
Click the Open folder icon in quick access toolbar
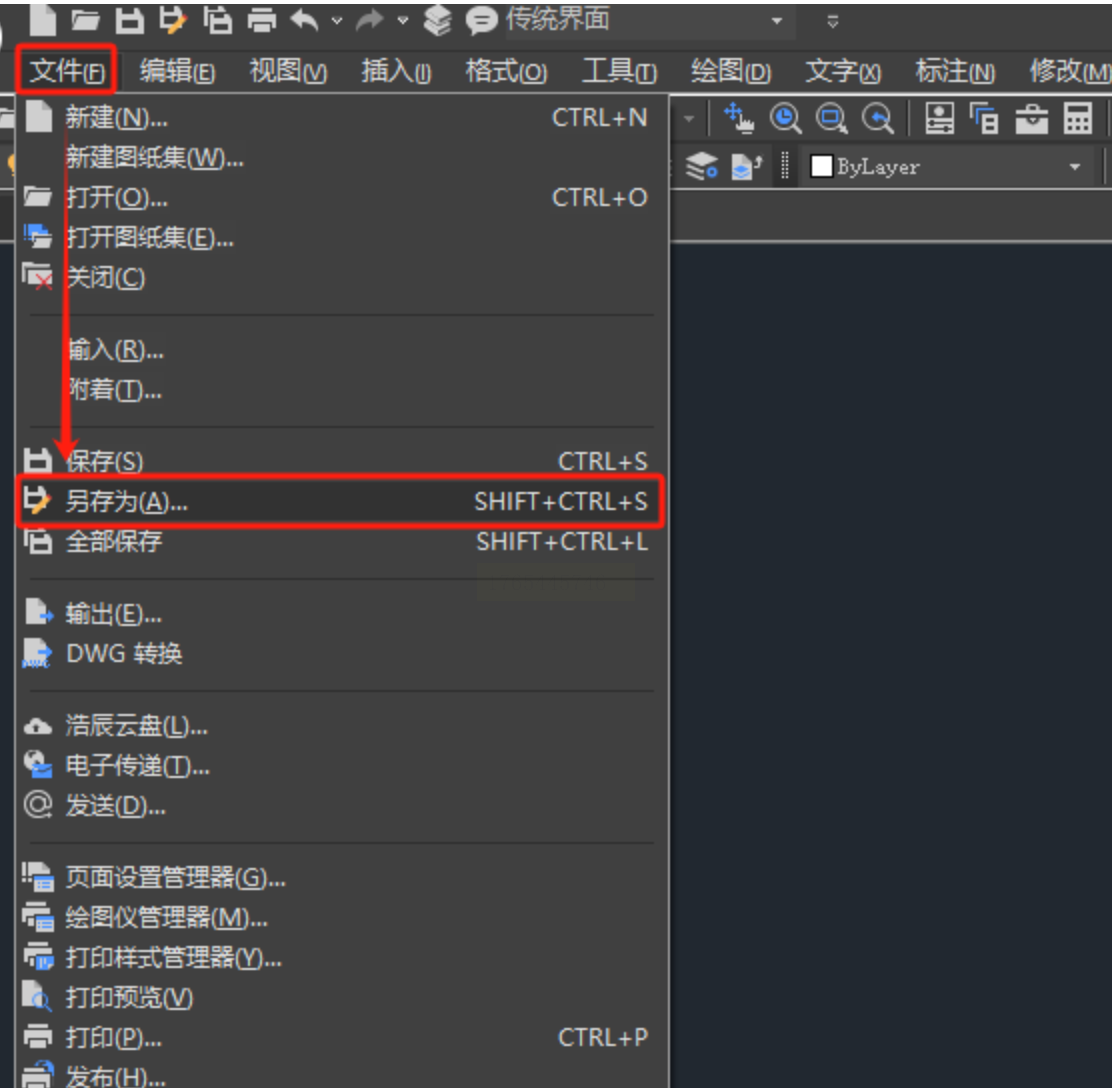(85, 20)
